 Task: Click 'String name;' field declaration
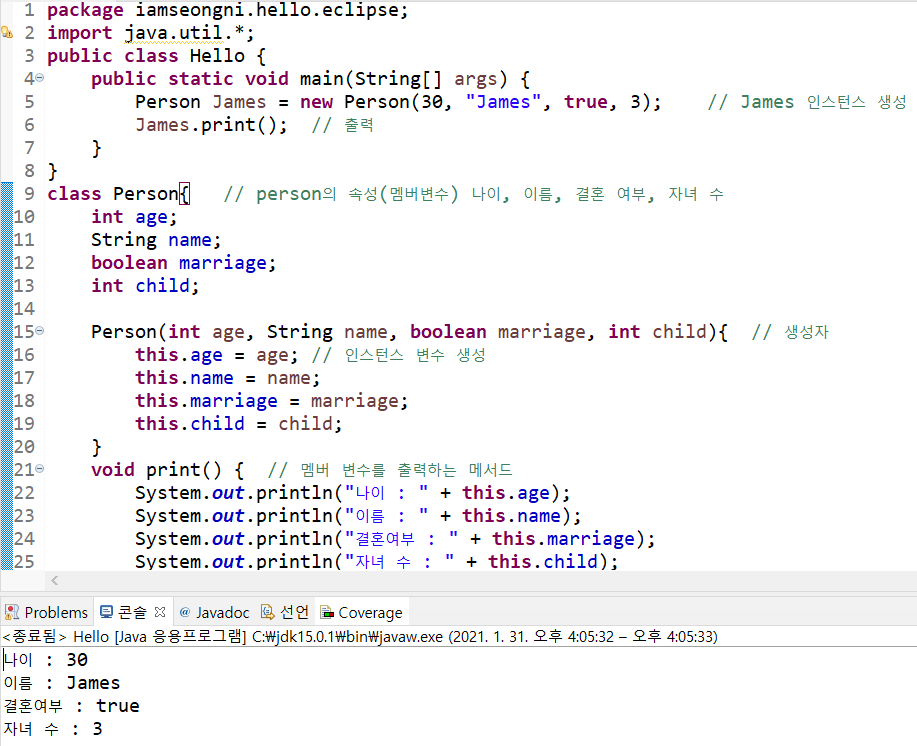coord(156,240)
